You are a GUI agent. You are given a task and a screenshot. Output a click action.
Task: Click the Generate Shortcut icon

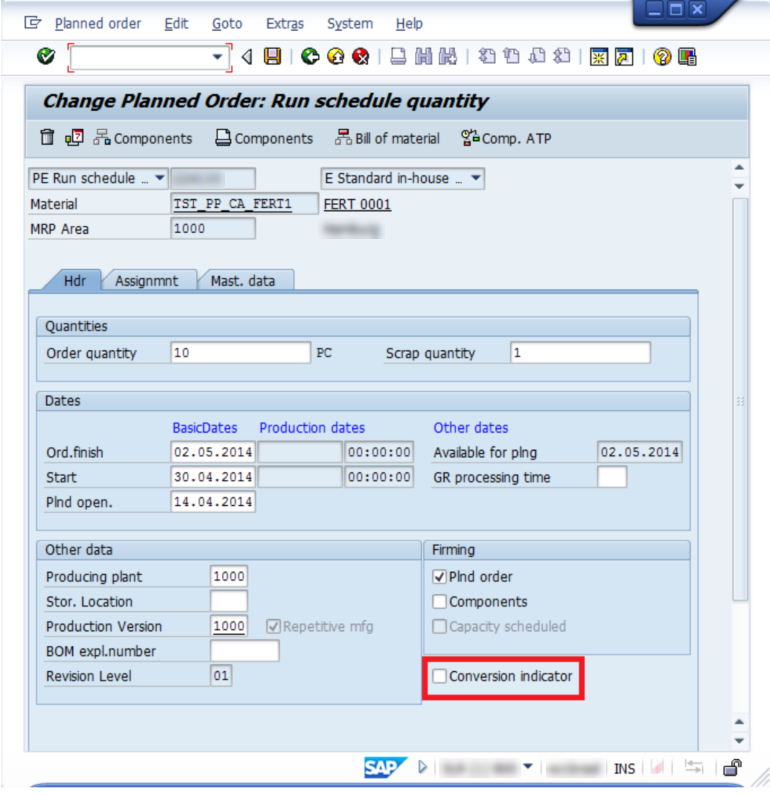(x=624, y=56)
